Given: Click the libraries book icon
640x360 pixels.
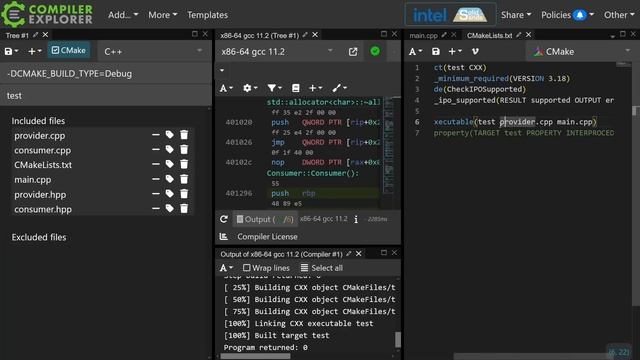Looking at the screenshot, I should [296, 88].
